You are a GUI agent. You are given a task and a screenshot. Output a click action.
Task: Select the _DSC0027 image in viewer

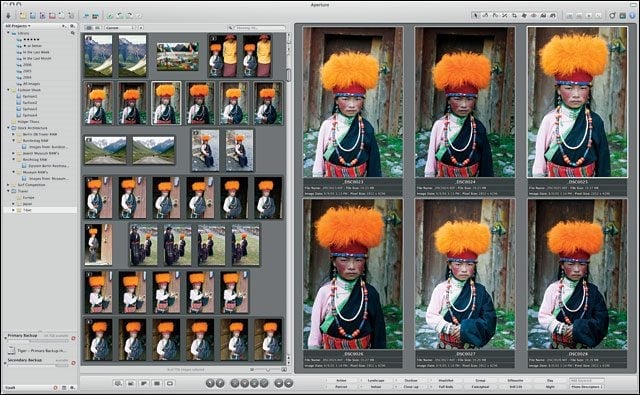coord(465,274)
